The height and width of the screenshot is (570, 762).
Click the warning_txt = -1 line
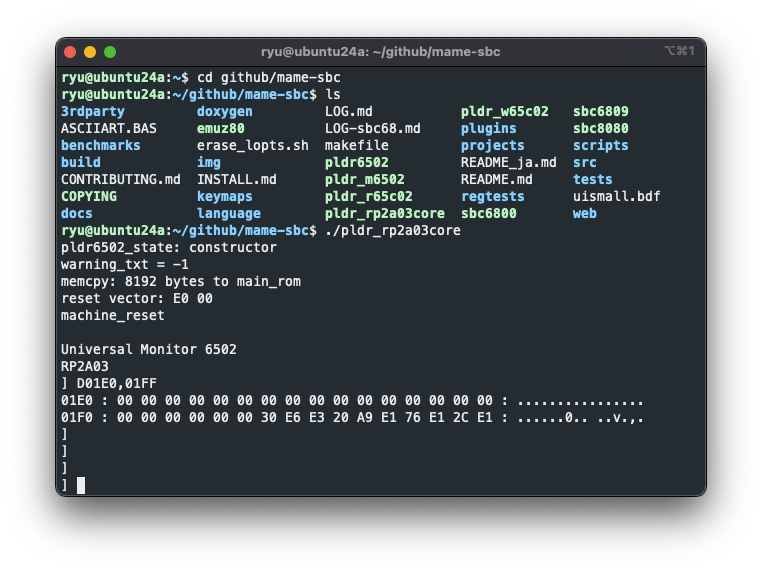click(x=124, y=264)
